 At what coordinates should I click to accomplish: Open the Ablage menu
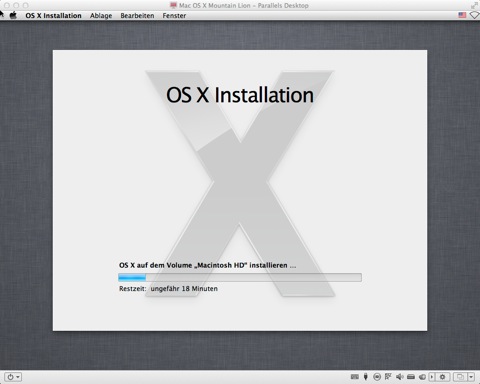101,16
